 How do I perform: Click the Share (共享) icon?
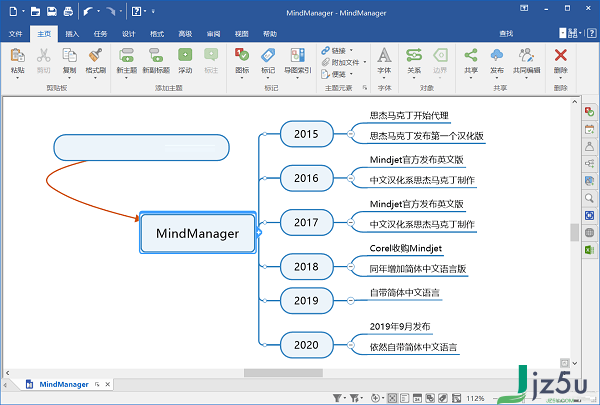(x=471, y=55)
